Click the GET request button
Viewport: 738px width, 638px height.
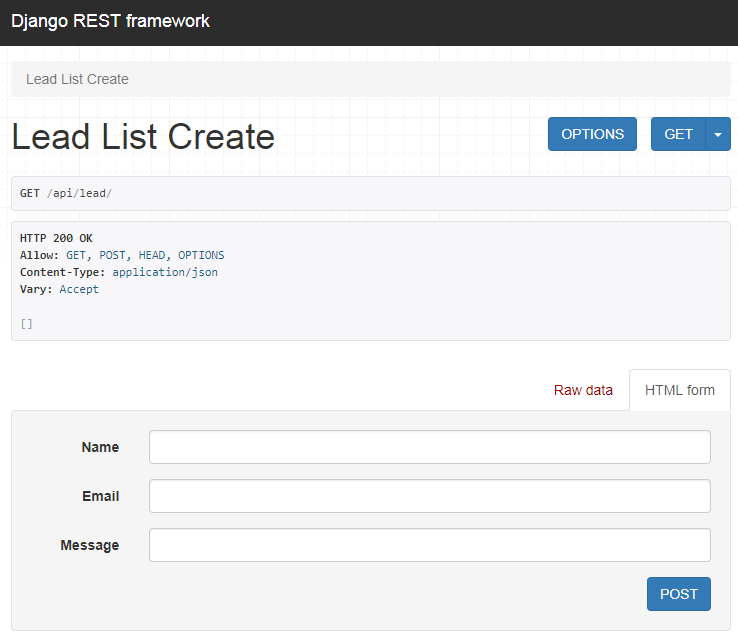pos(678,134)
